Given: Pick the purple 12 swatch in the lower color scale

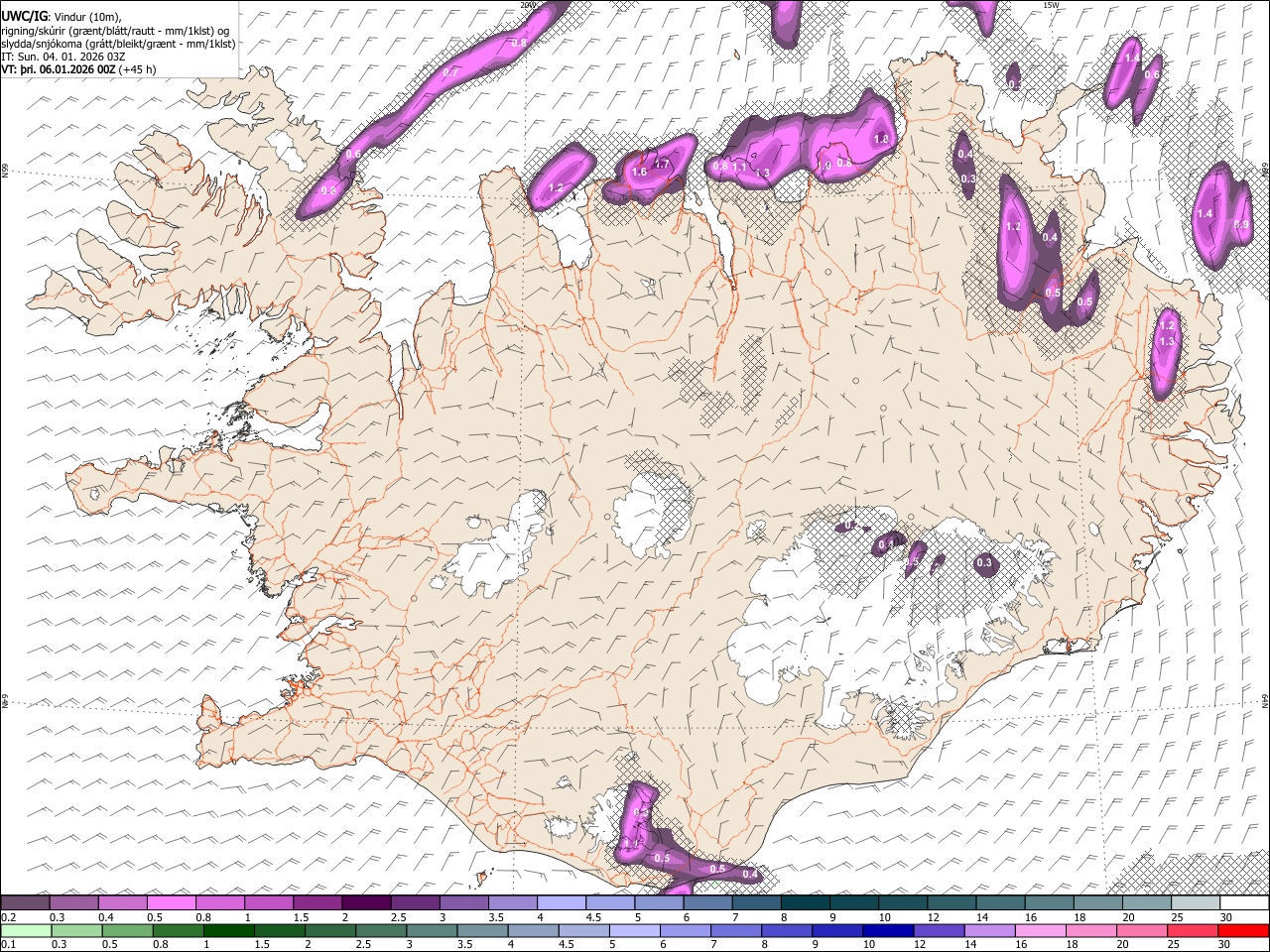Looking at the screenshot, I should click(938, 930).
